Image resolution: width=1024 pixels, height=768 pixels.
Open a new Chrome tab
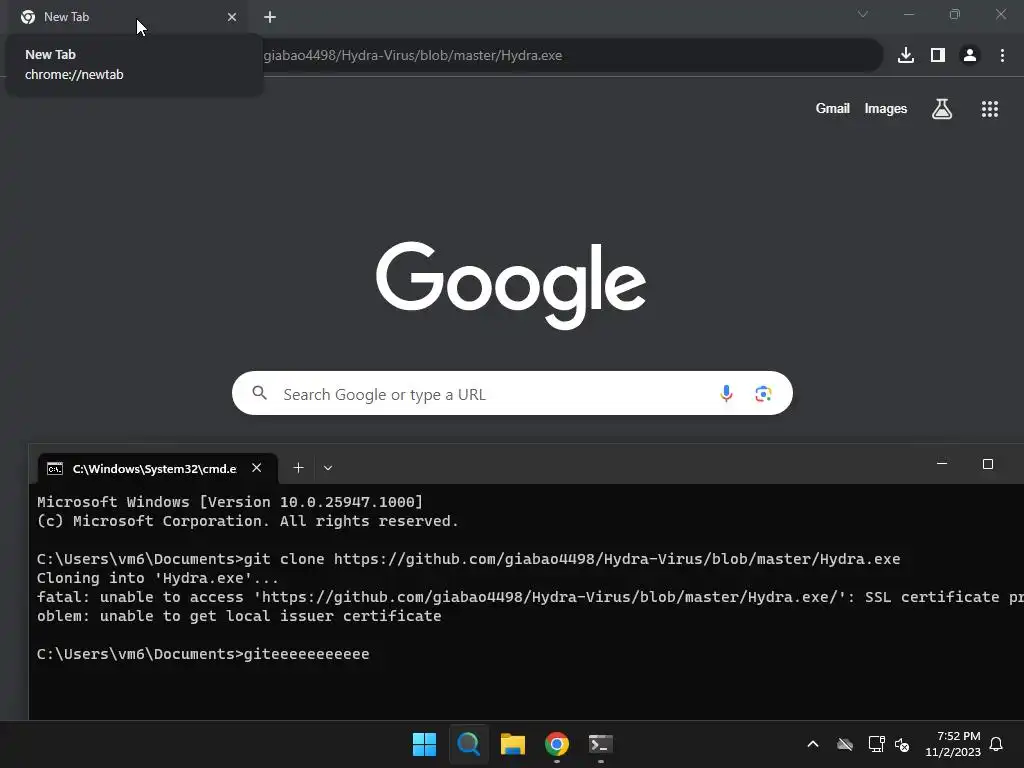pos(270,17)
